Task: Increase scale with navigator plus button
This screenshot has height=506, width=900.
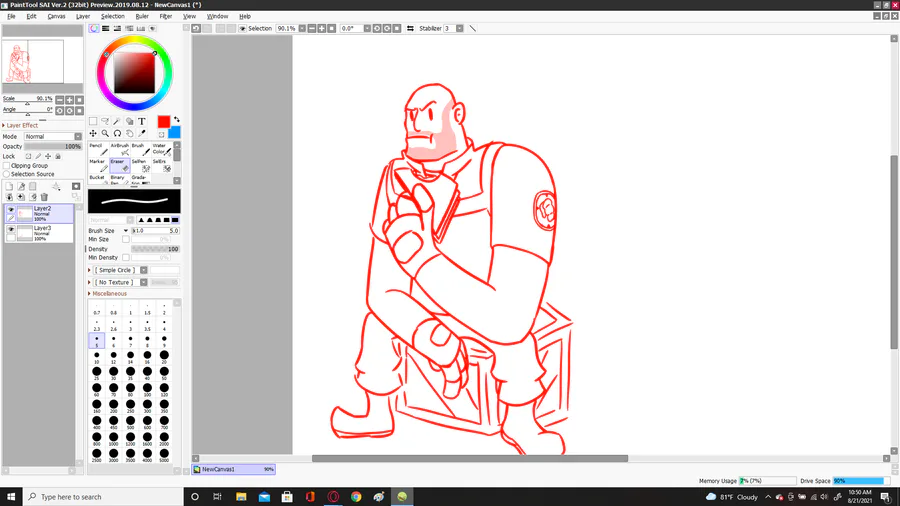Action: [x=69, y=100]
